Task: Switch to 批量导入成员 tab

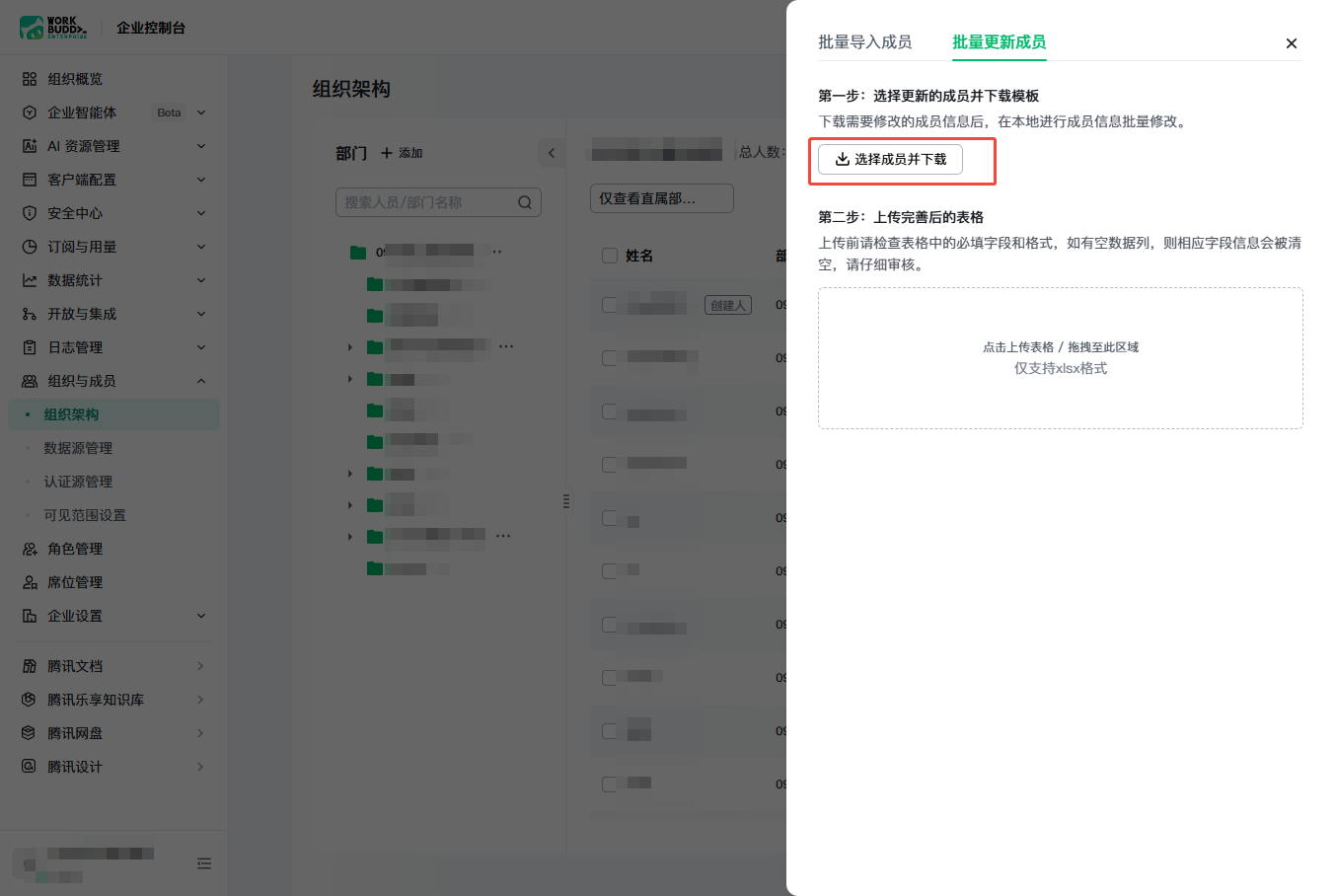Action: [x=864, y=42]
